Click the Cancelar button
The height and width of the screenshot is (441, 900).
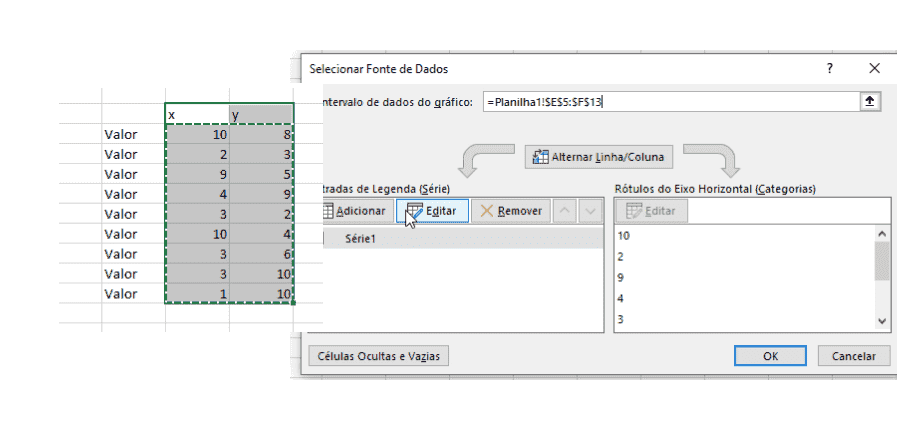pyautogui.click(x=854, y=356)
